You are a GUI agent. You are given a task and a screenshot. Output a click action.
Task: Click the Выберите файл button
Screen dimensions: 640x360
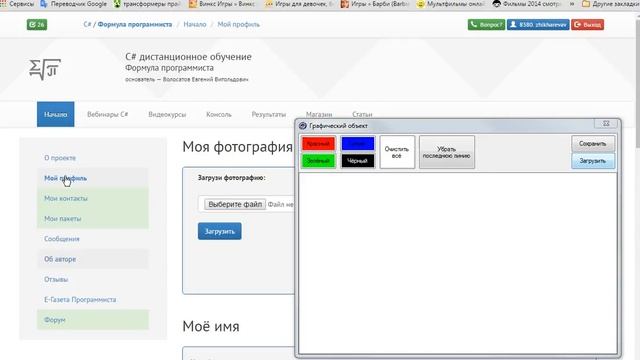click(235, 204)
